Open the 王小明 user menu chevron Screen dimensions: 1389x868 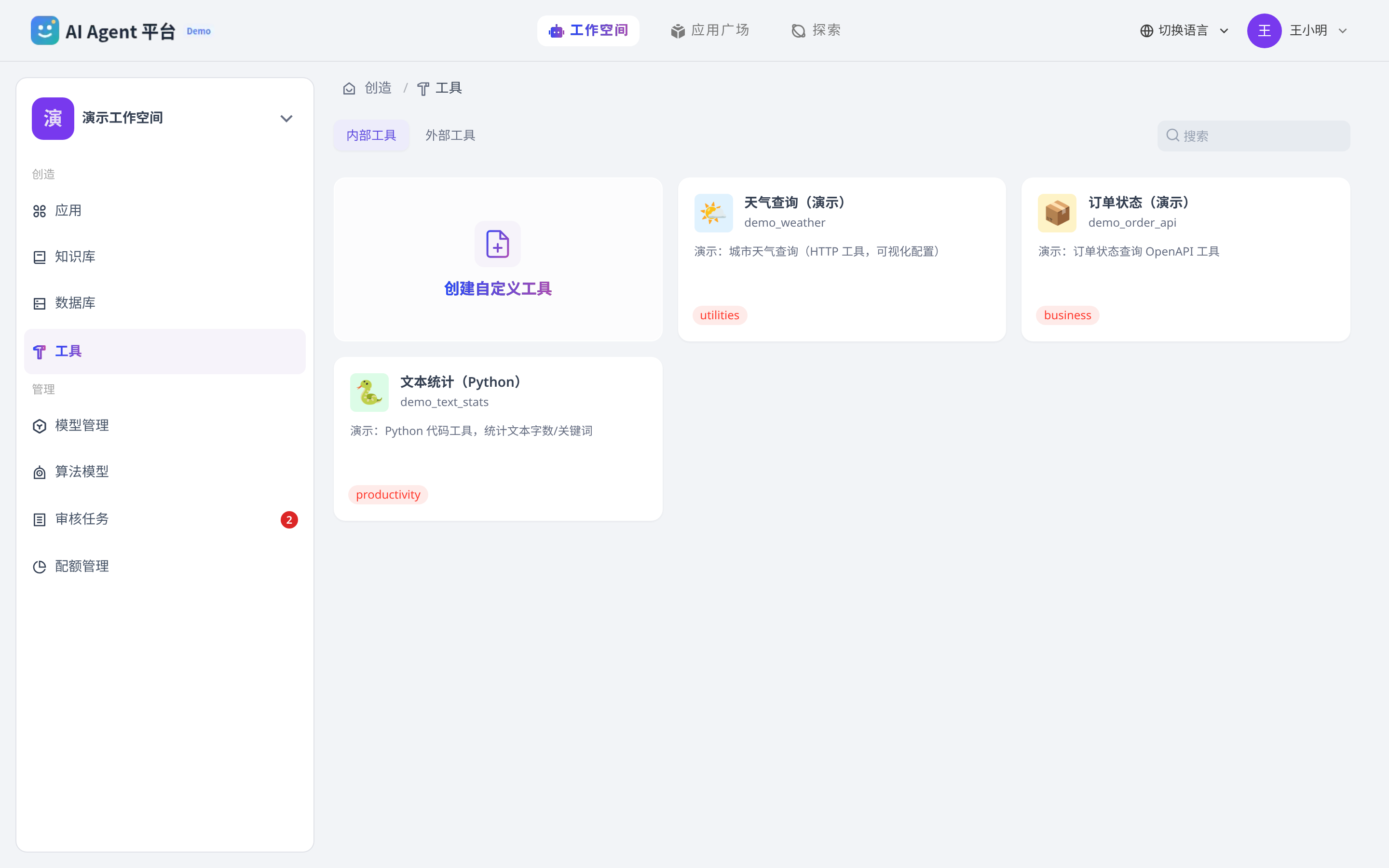[x=1343, y=31]
